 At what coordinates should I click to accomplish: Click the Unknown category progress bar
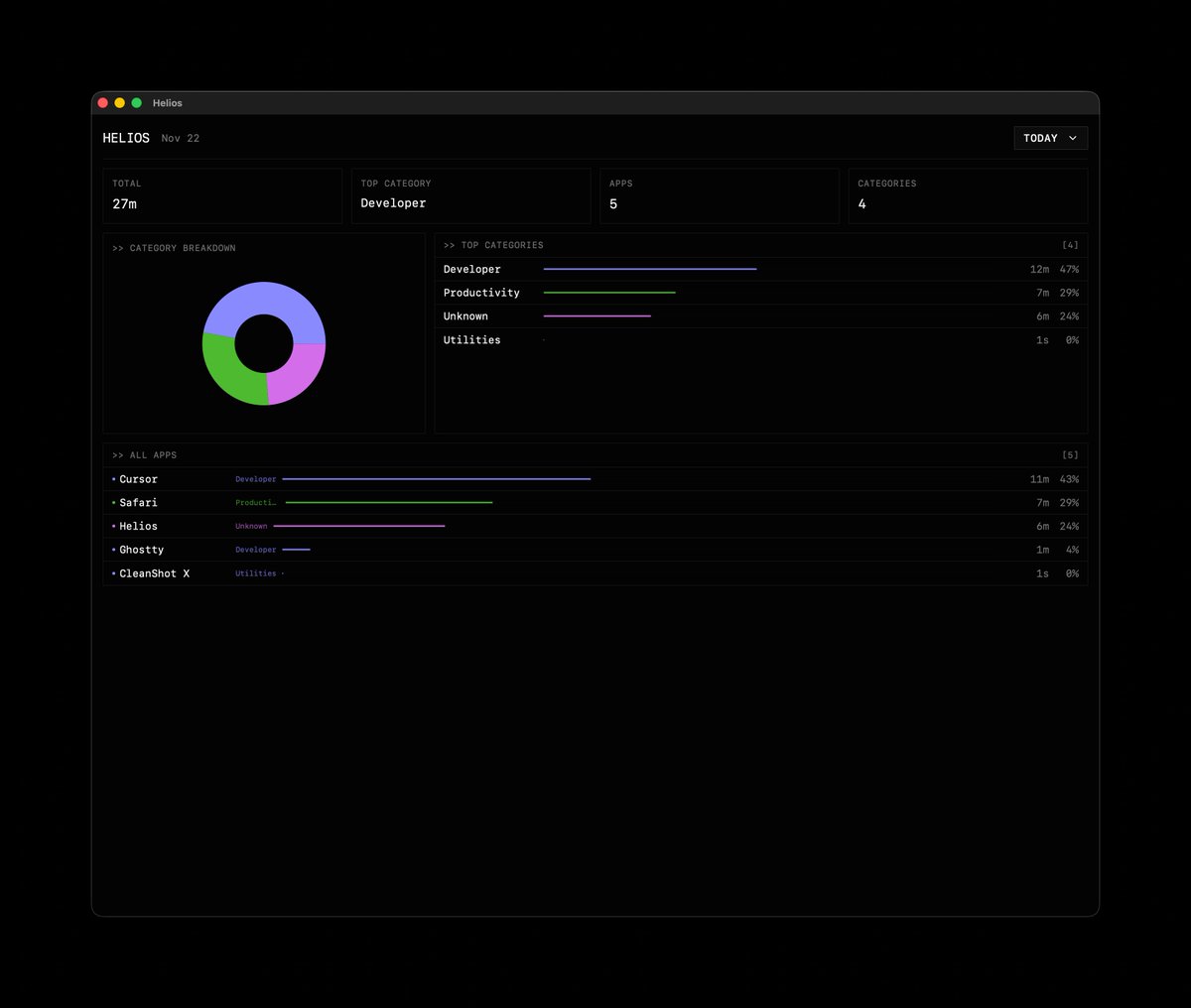point(595,315)
